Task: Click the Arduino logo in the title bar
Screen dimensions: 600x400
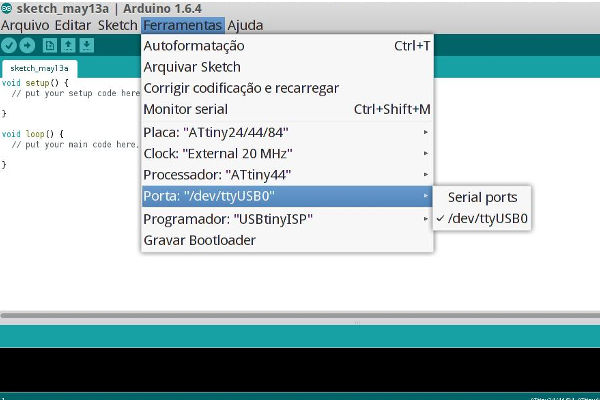Action: [x=7, y=8]
